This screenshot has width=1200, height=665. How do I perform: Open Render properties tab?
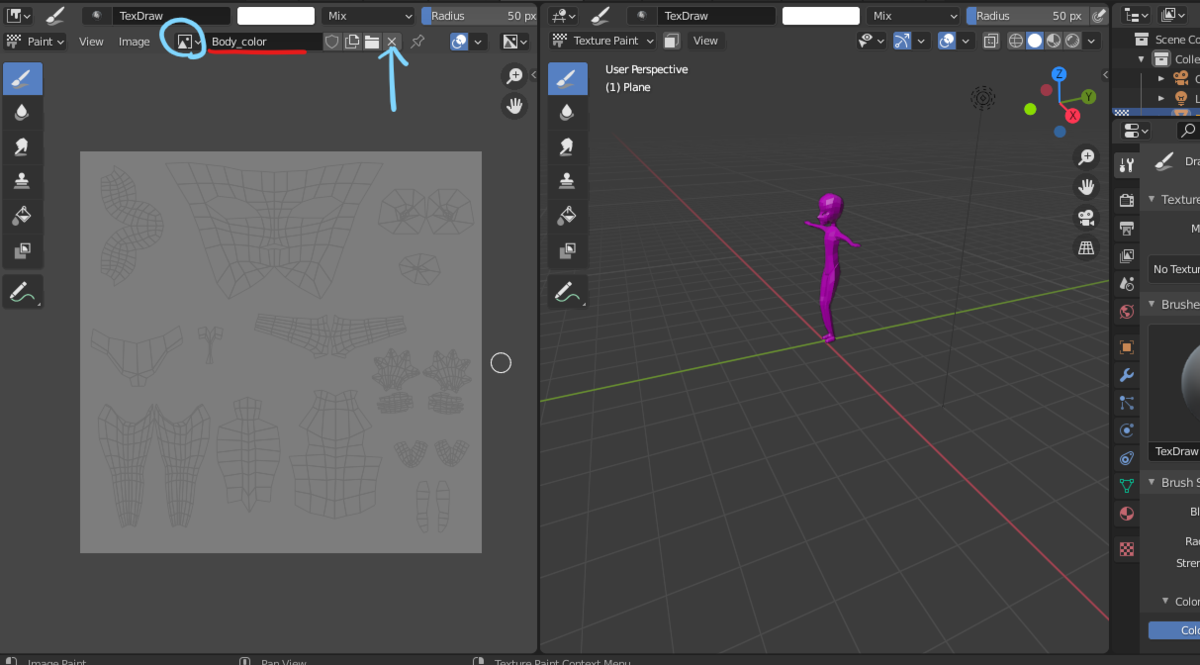click(1127, 200)
